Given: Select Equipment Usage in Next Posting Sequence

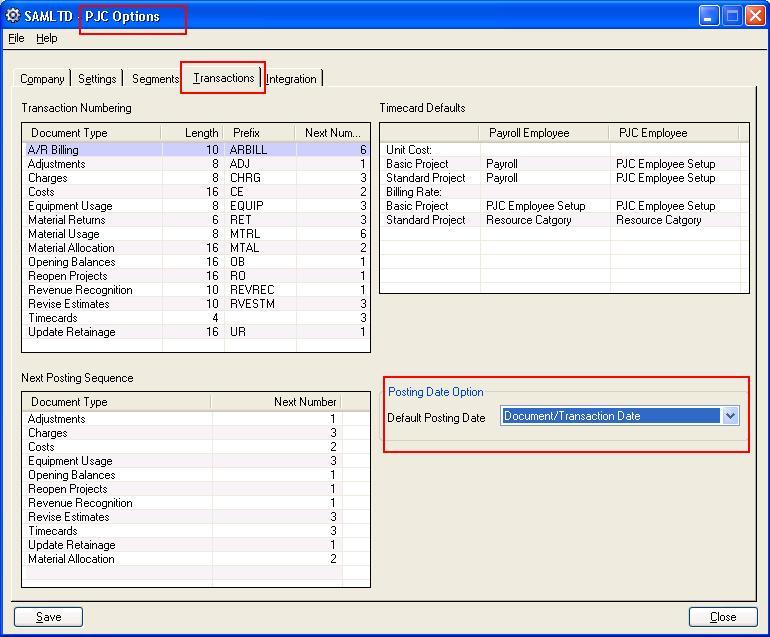Looking at the screenshot, I should click(x=184, y=461).
